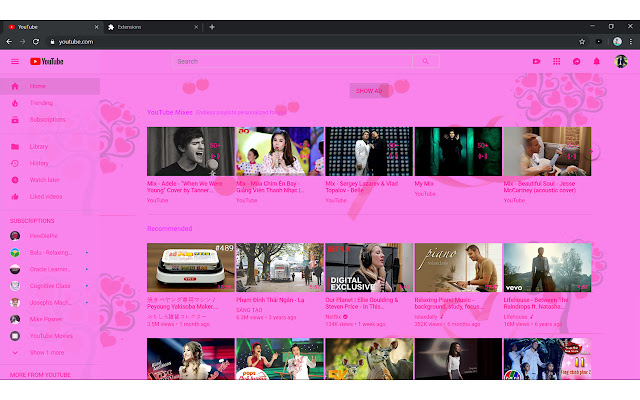Open Watch later in sidebar
This screenshot has height=400, width=640.
(x=44, y=180)
